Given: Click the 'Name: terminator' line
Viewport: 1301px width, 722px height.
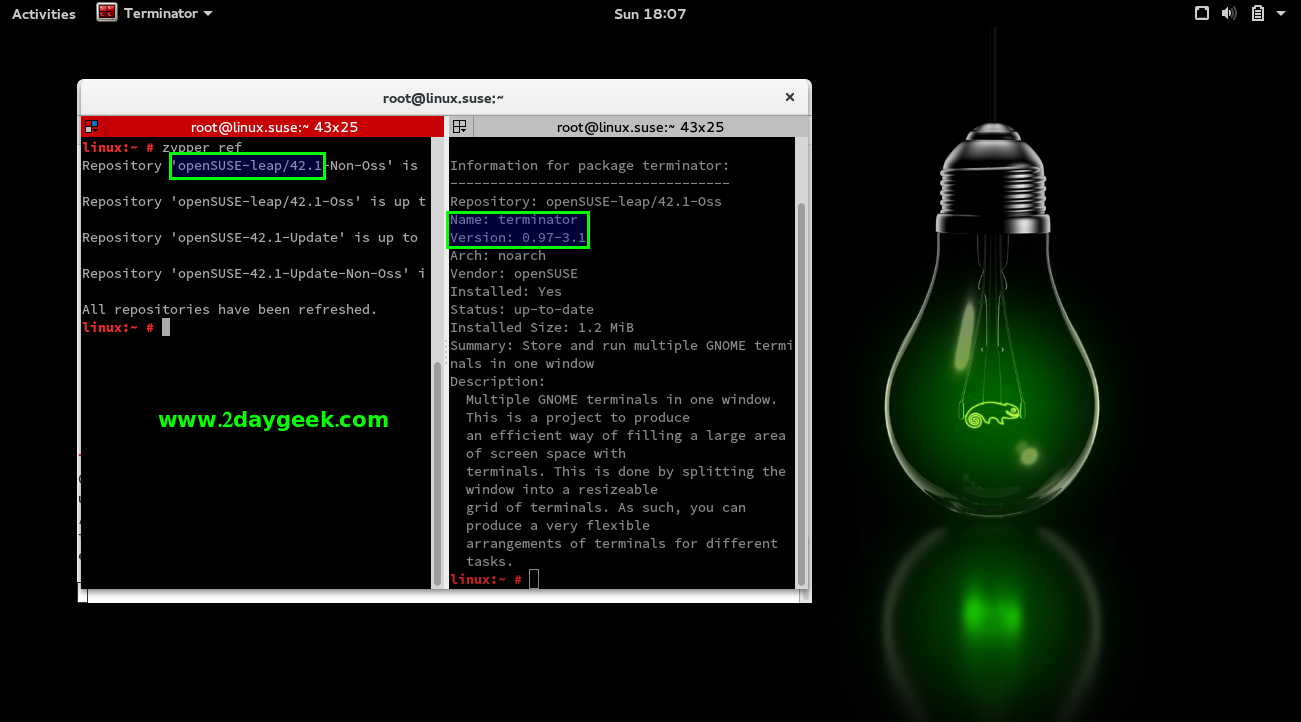Looking at the screenshot, I should pos(514,219).
